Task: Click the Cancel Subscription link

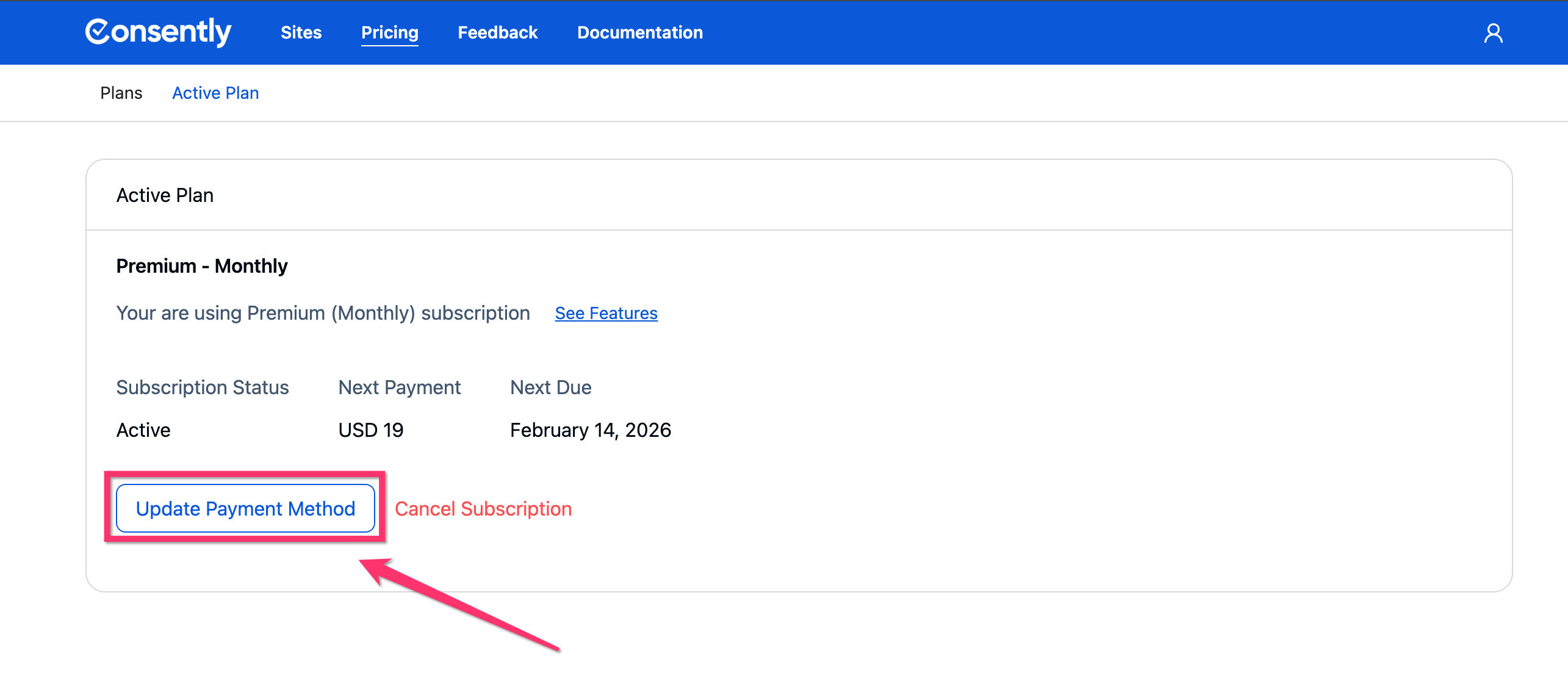Action: point(483,508)
